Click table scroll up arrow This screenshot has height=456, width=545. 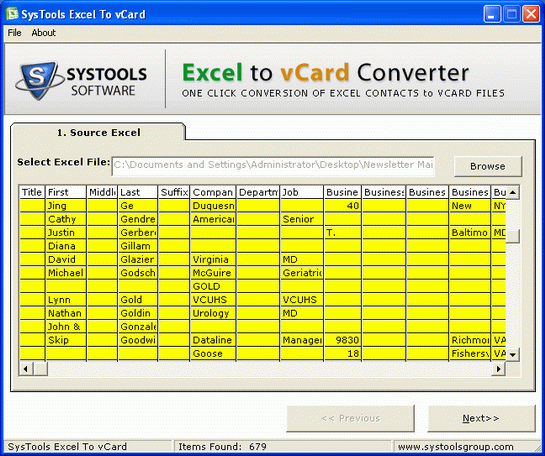[x=513, y=192]
